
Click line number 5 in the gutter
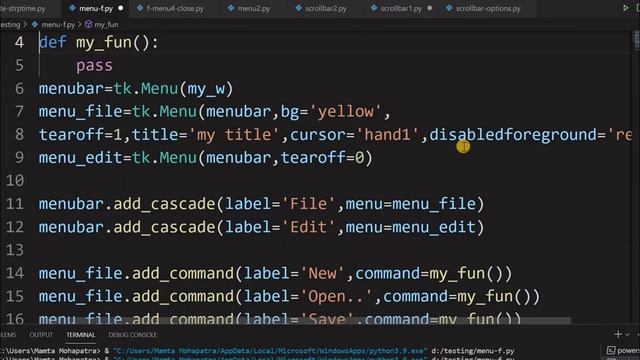pos(19,65)
